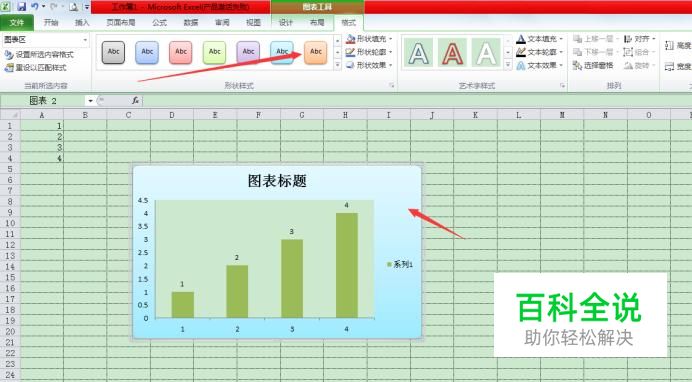Select cell A4 containing 4

coord(42,158)
